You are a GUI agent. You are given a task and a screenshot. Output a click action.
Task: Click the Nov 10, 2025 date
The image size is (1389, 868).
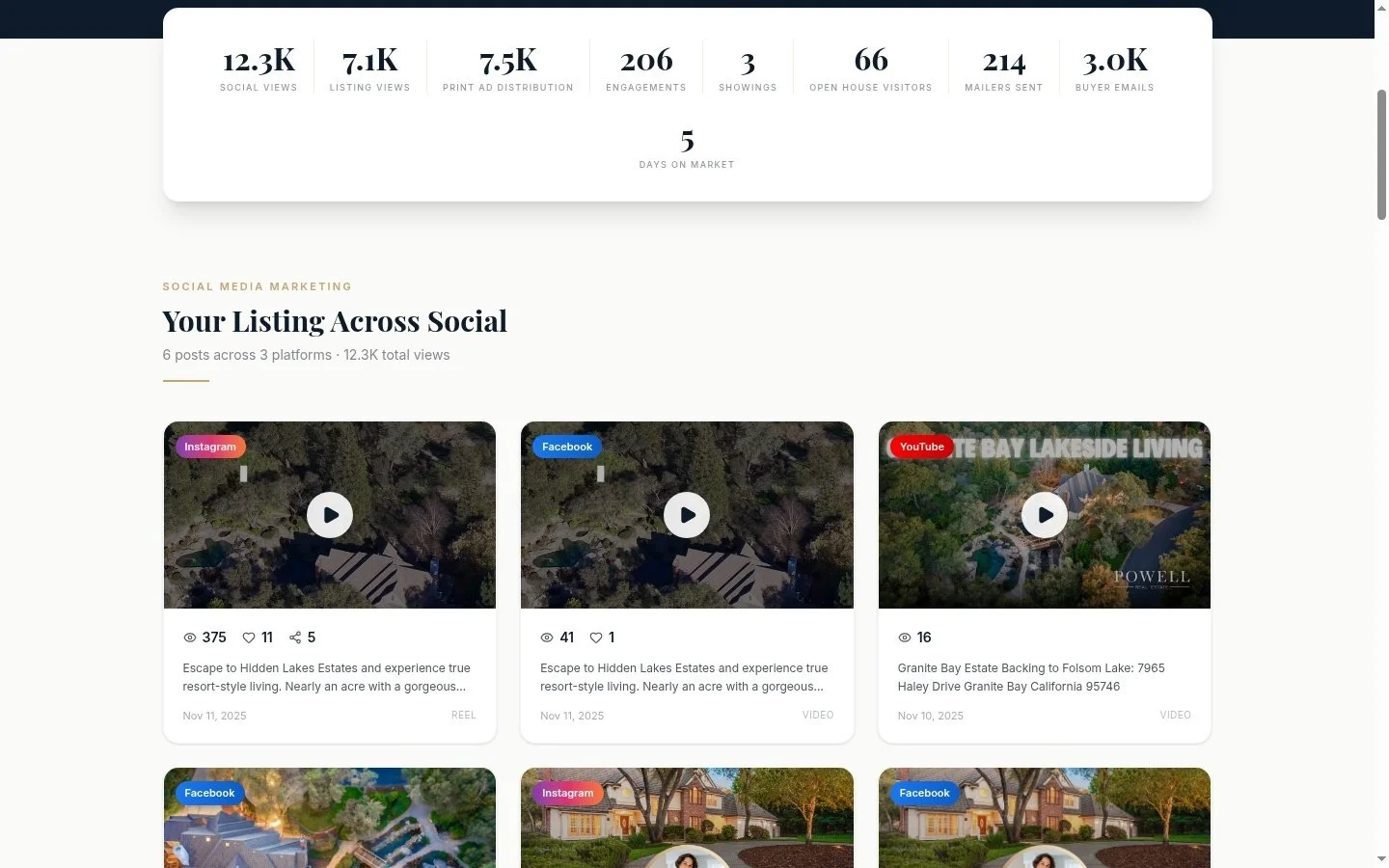(x=931, y=716)
